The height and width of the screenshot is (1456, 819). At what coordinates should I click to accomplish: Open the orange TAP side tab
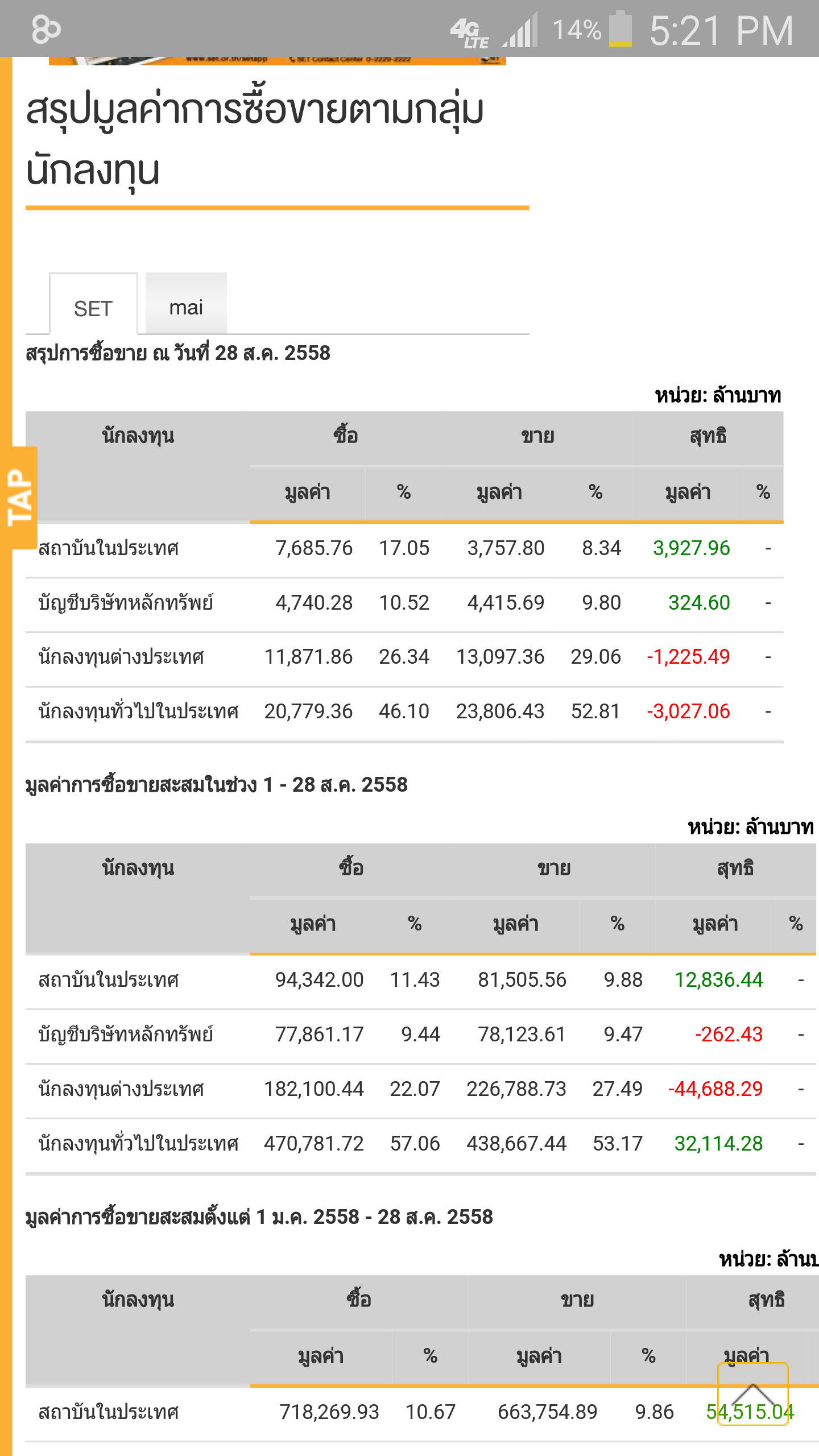tap(20, 498)
